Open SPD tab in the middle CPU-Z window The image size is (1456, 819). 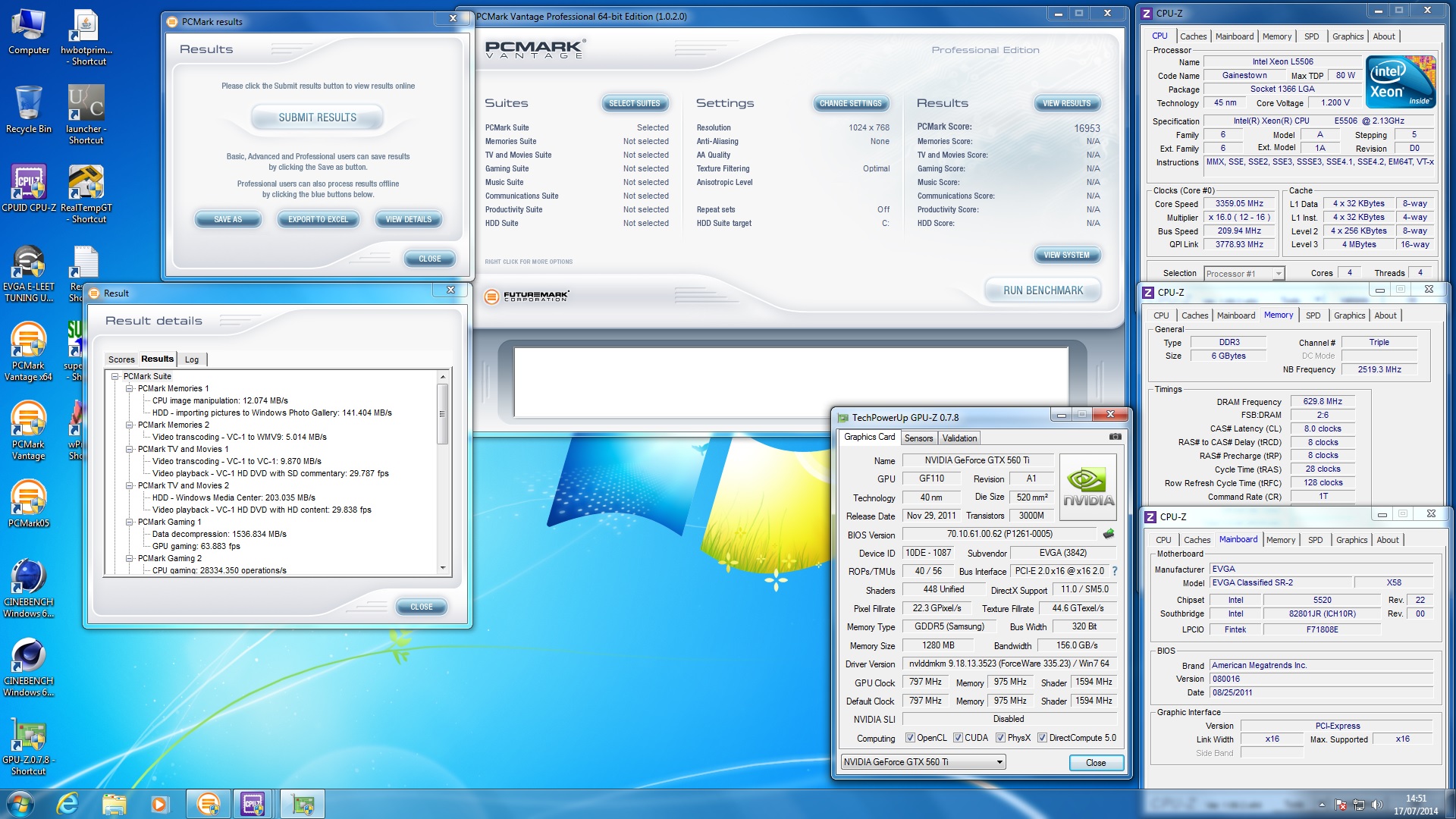coord(1313,315)
